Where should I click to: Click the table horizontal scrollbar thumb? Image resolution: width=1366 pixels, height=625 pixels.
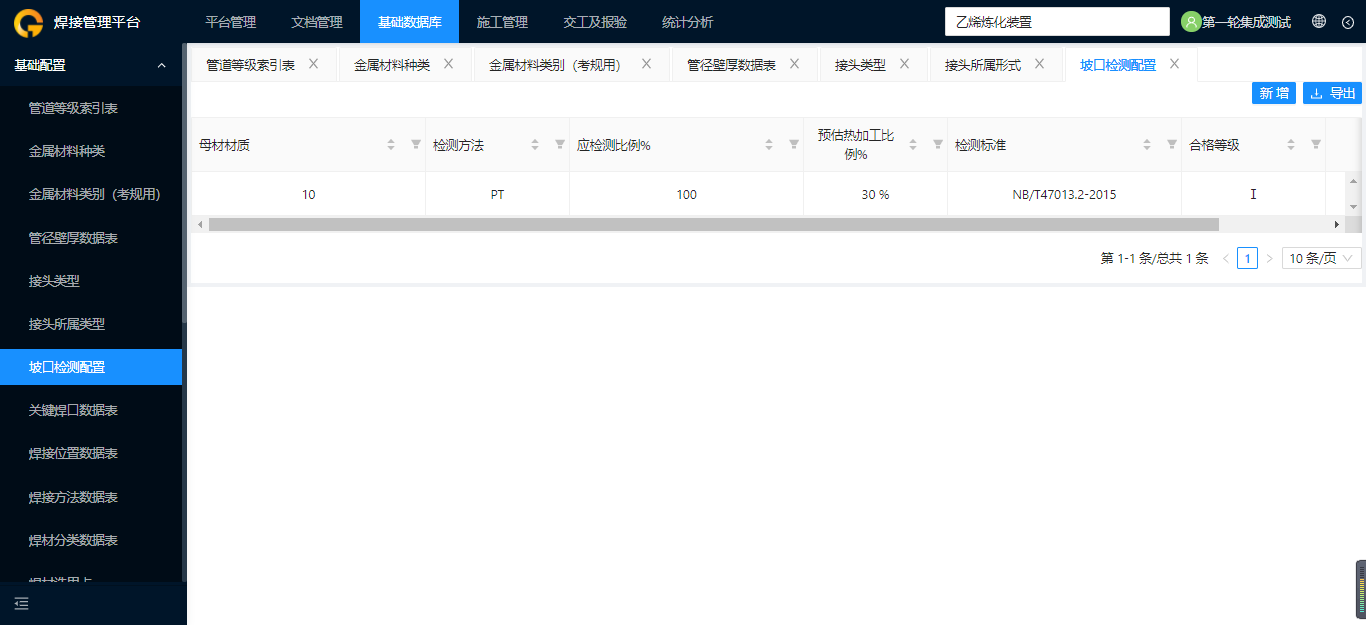pyautogui.click(x=714, y=225)
